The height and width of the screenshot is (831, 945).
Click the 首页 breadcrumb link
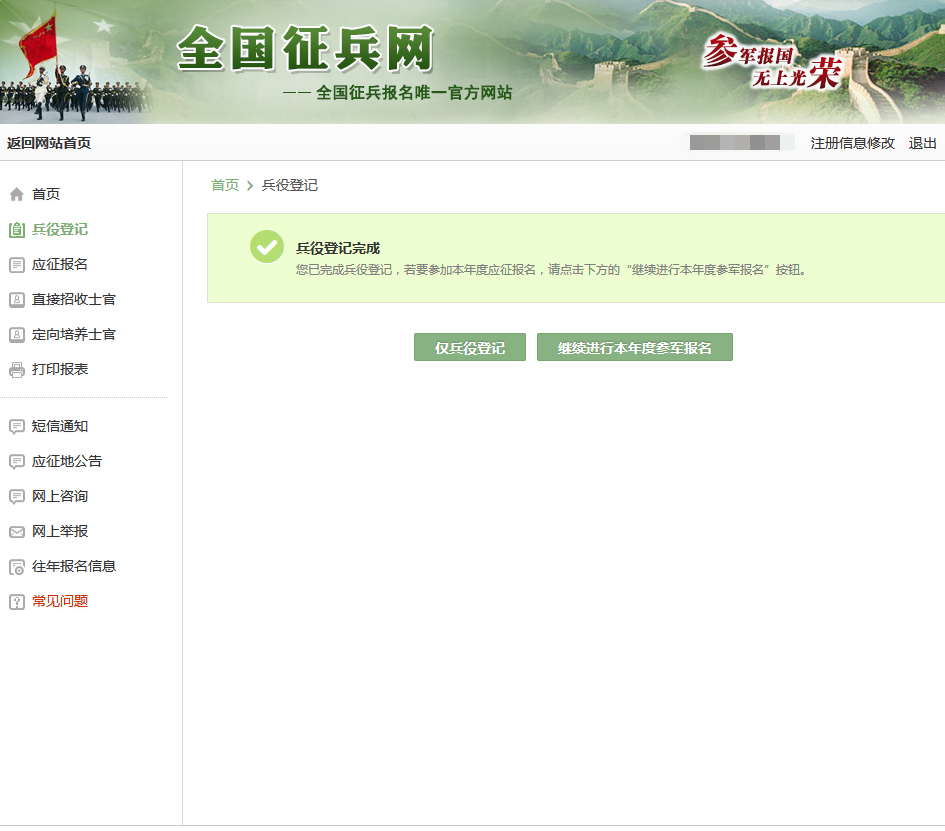[225, 185]
